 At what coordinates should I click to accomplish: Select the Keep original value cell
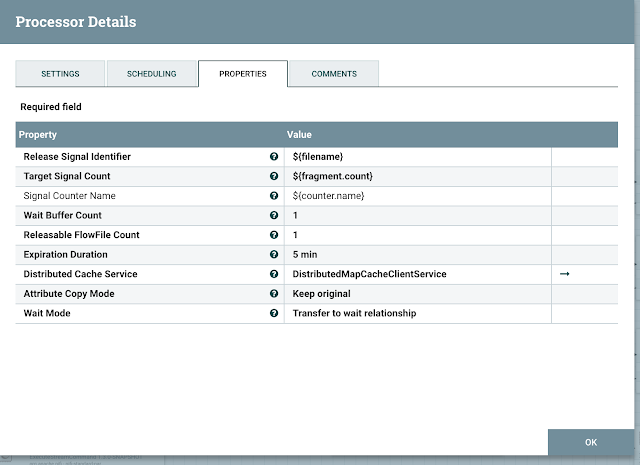pos(418,294)
